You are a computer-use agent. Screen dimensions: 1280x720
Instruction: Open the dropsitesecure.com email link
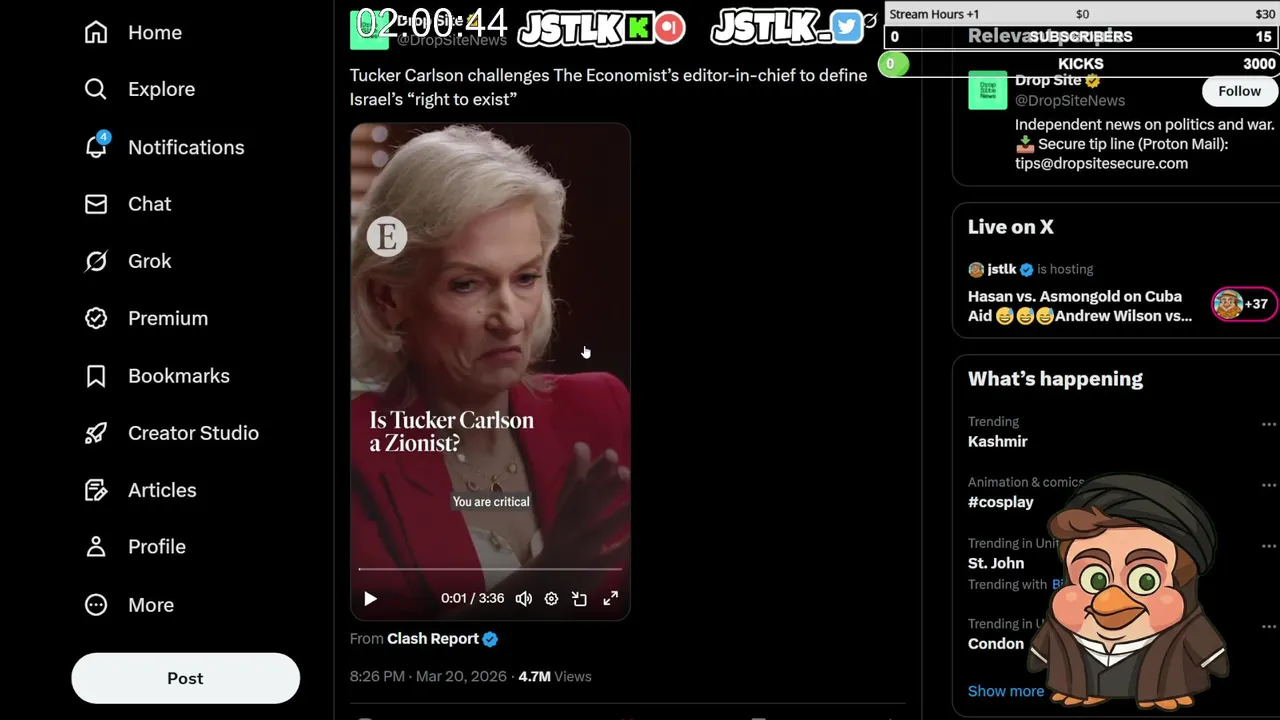pos(1101,164)
